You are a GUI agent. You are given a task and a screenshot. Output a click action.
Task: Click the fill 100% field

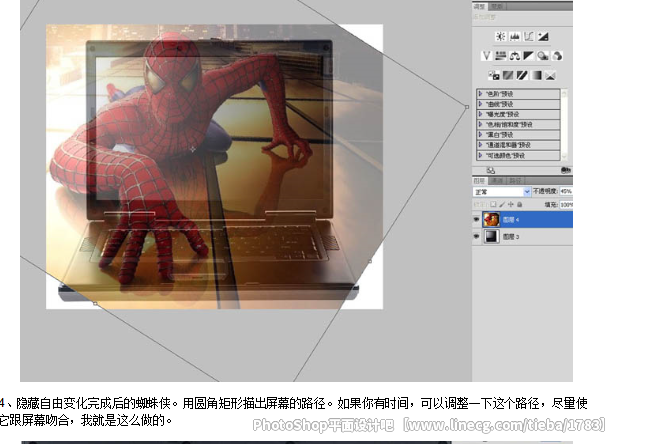point(566,205)
